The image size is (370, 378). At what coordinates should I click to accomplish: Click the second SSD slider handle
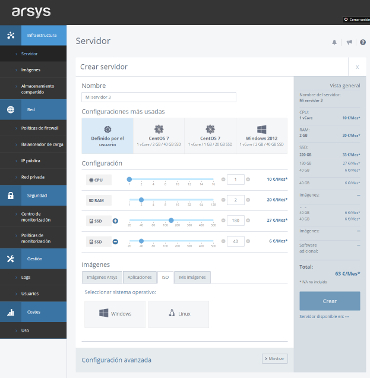(141, 241)
